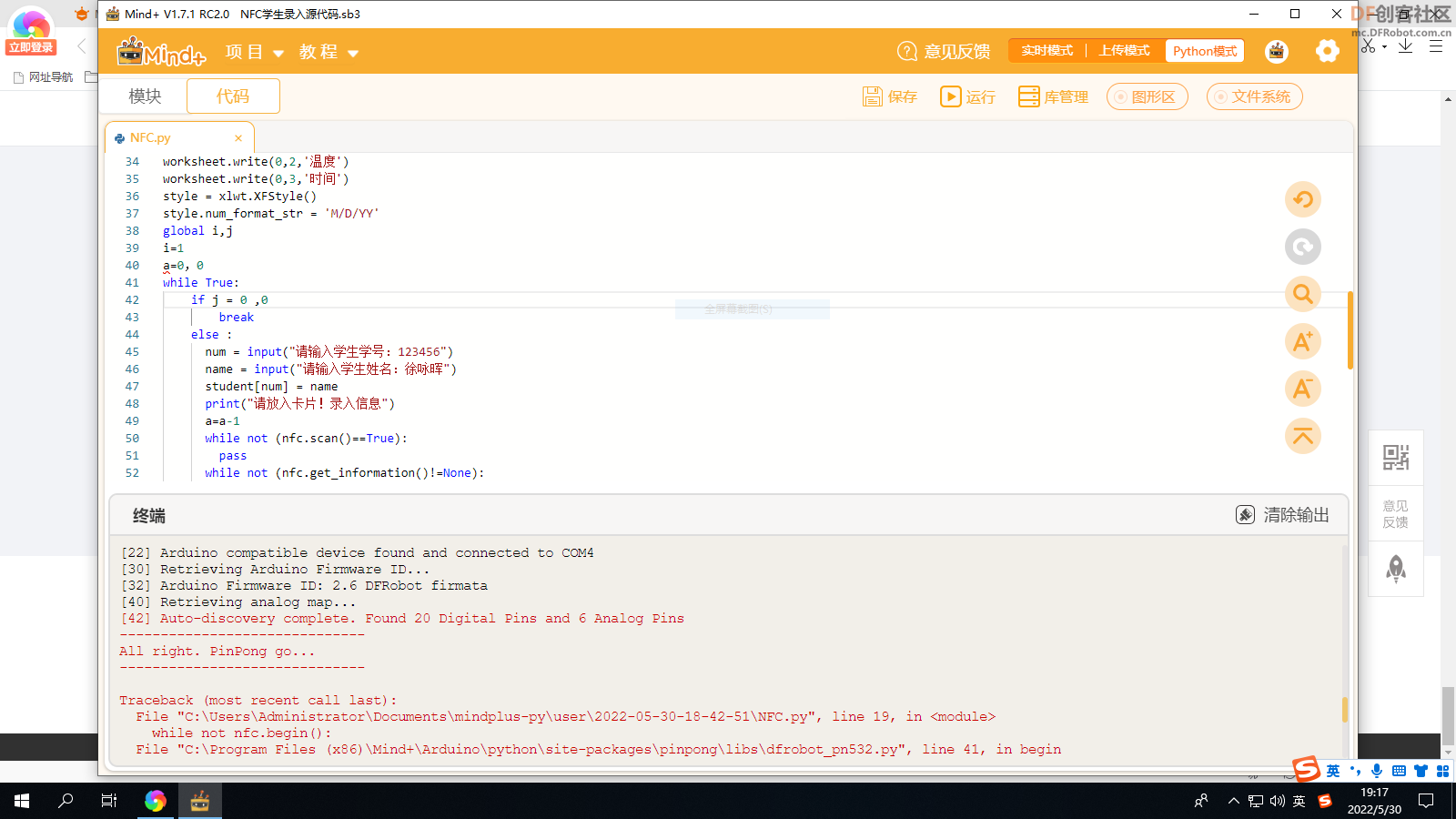Open Windows taskbar search
The height and width of the screenshot is (819, 1456).
[x=66, y=801]
